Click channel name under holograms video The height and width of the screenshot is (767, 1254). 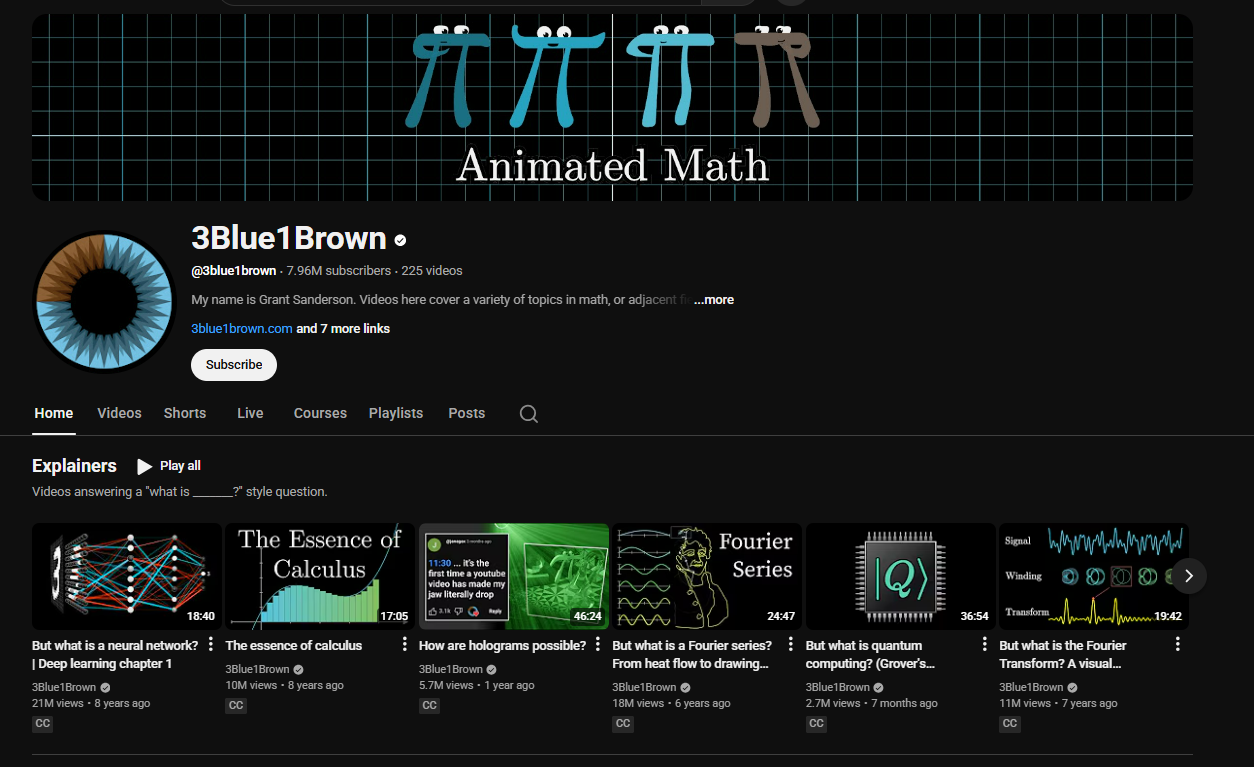coord(451,669)
